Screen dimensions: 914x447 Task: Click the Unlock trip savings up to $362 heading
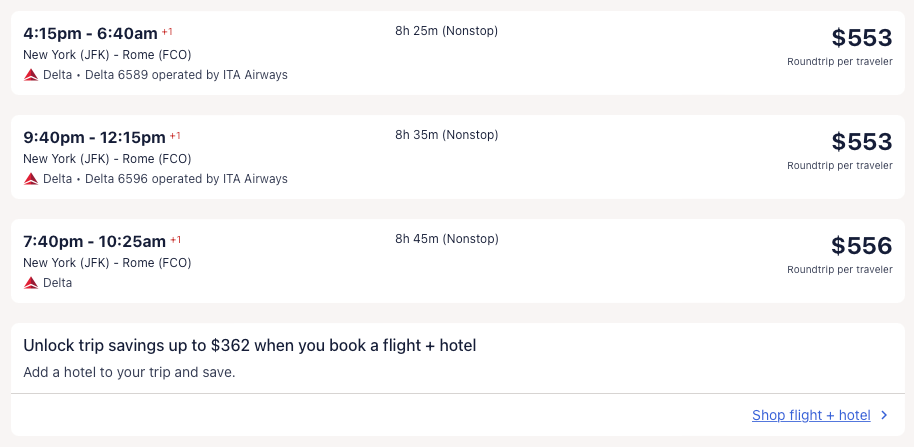(x=249, y=346)
